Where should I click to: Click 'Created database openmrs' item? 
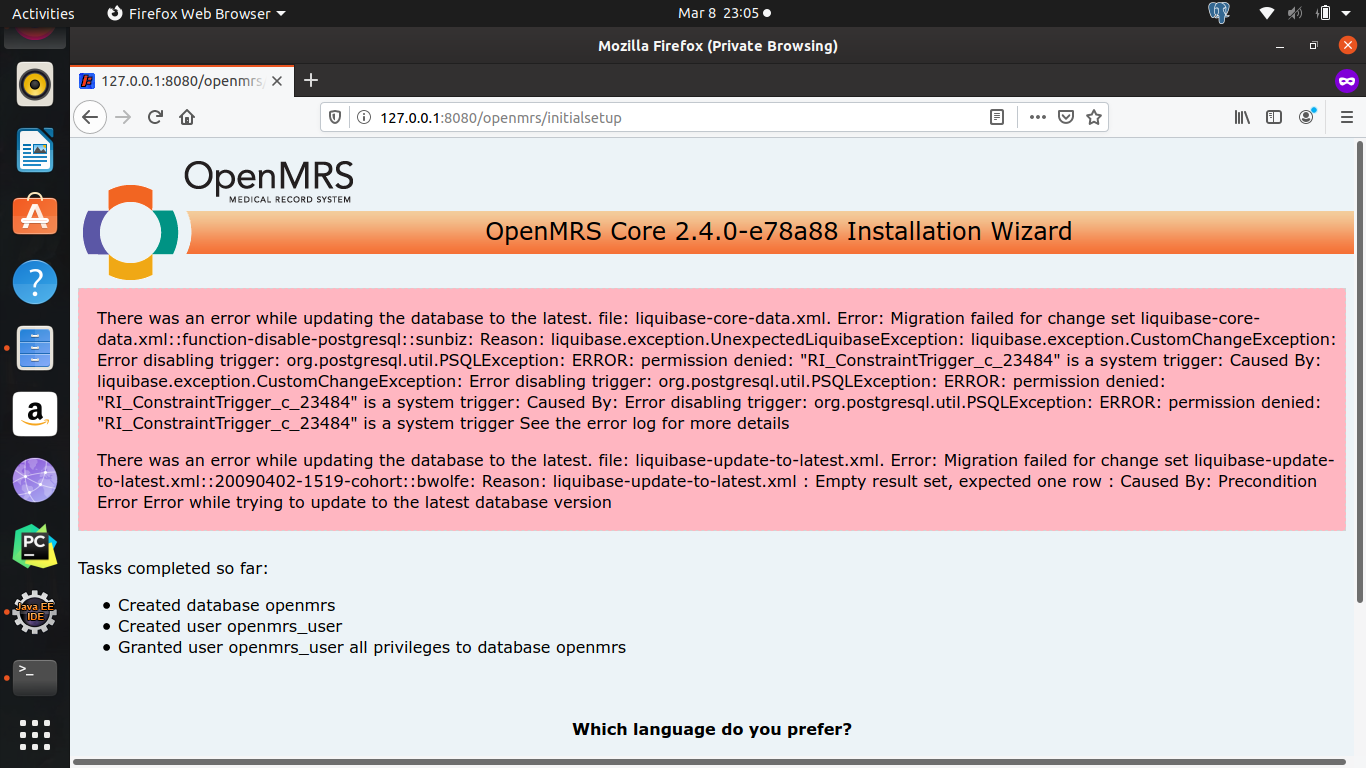tap(226, 605)
